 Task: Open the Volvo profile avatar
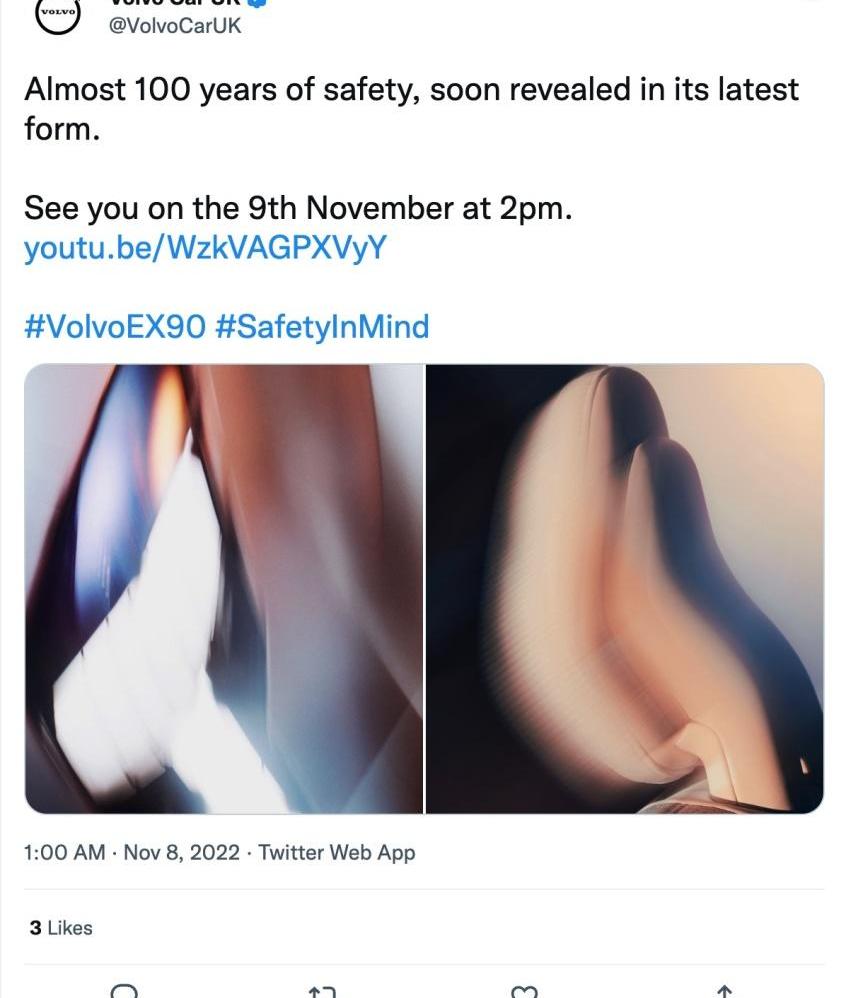(57, 15)
